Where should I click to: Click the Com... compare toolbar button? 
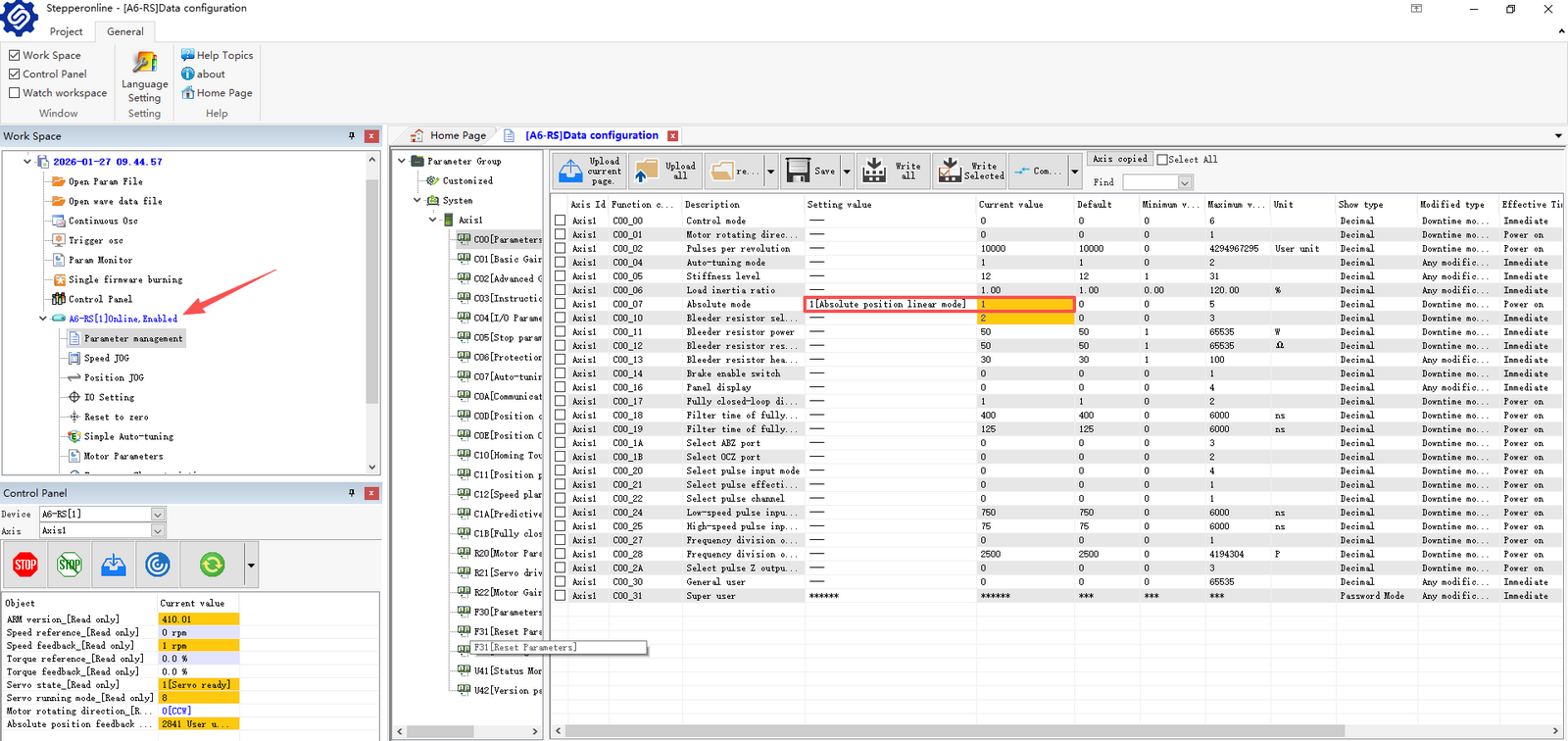tap(1039, 172)
